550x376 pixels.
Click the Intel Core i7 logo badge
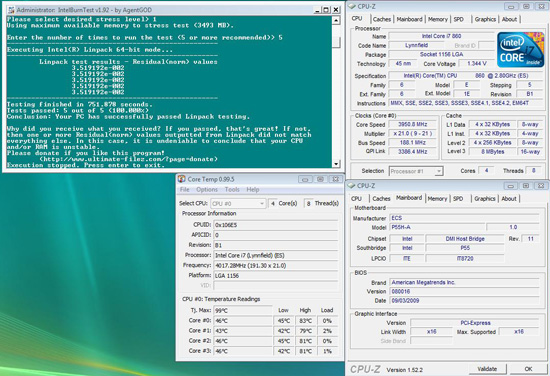point(520,50)
